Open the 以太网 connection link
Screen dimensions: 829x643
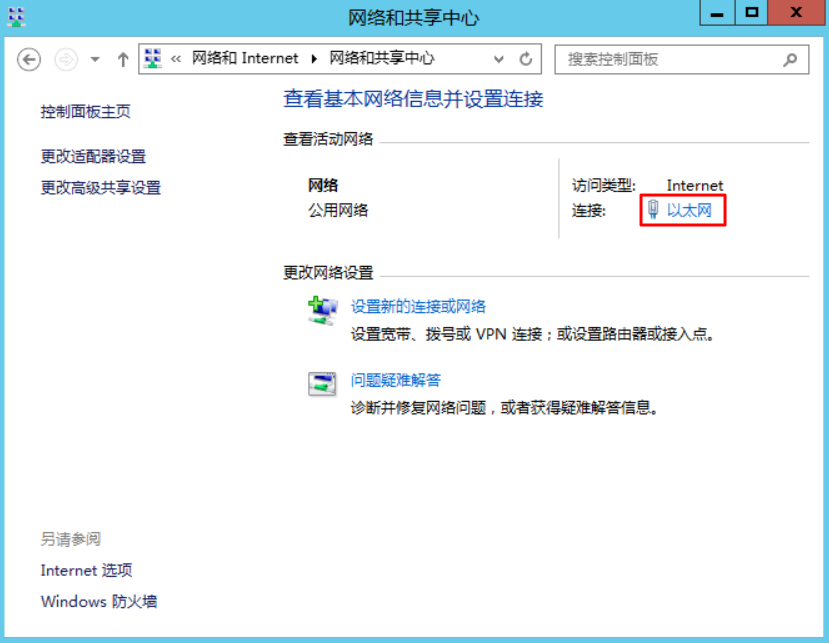(689, 210)
